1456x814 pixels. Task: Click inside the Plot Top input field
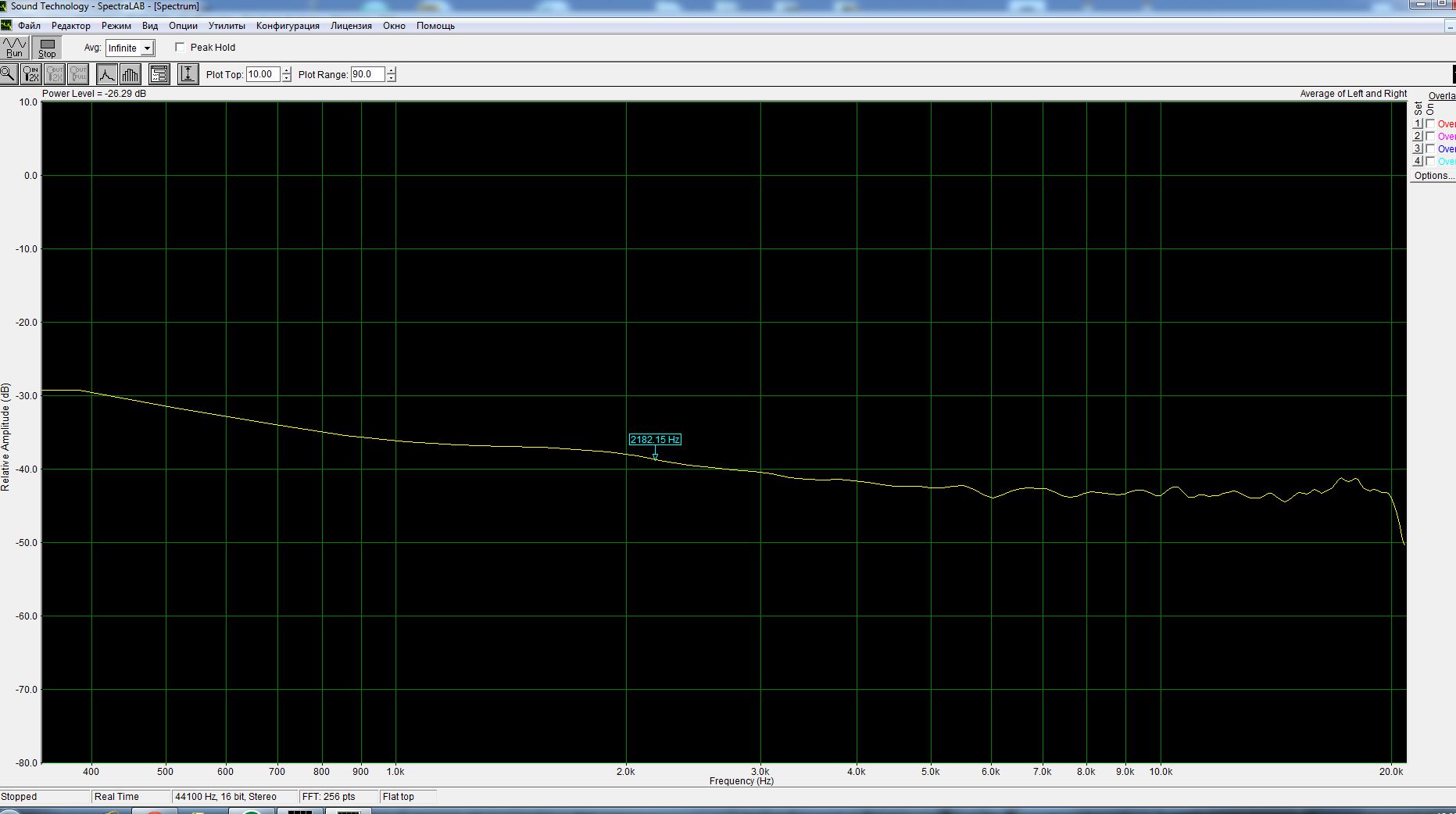click(262, 74)
